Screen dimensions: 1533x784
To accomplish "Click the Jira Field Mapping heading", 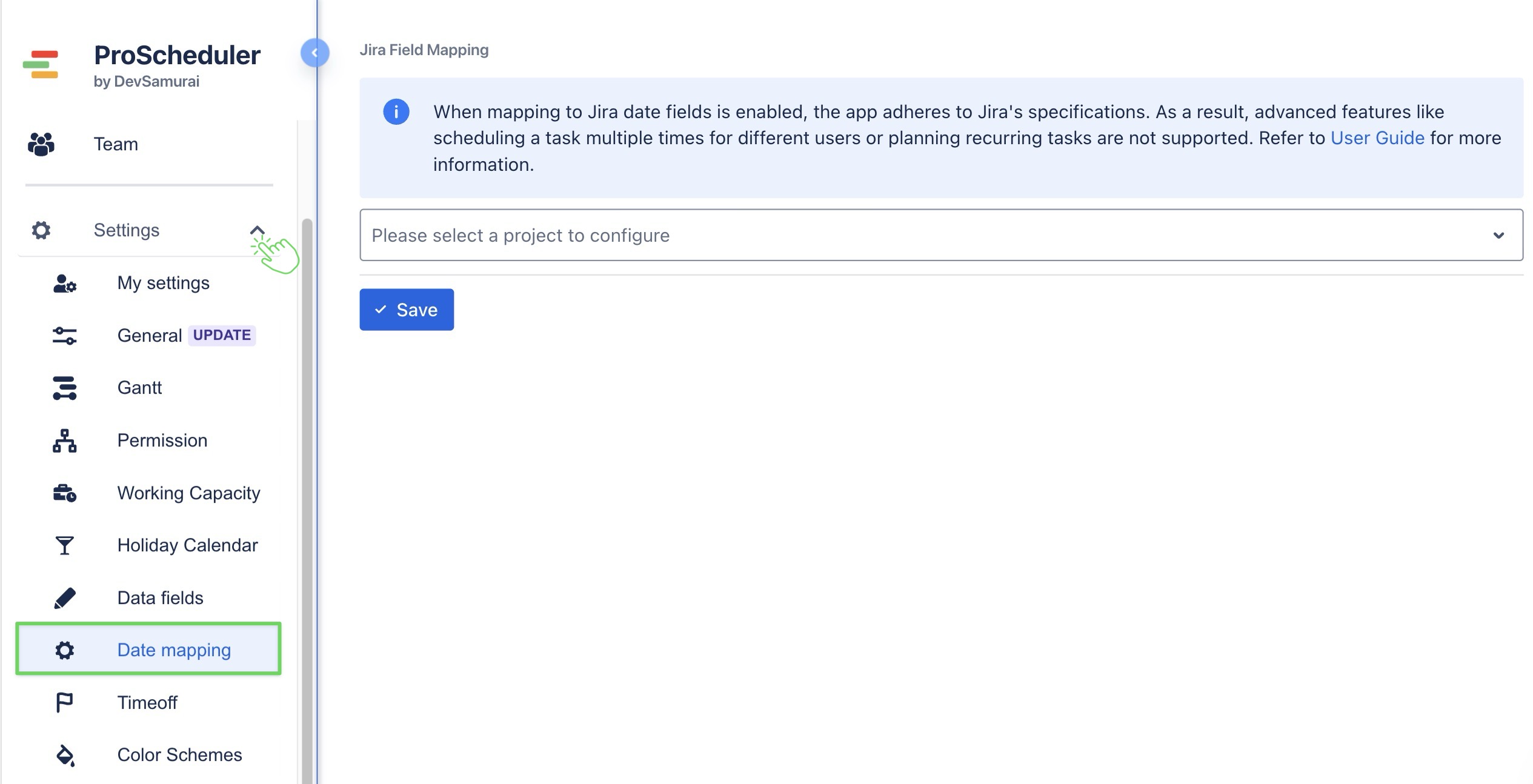I will pyautogui.click(x=424, y=50).
